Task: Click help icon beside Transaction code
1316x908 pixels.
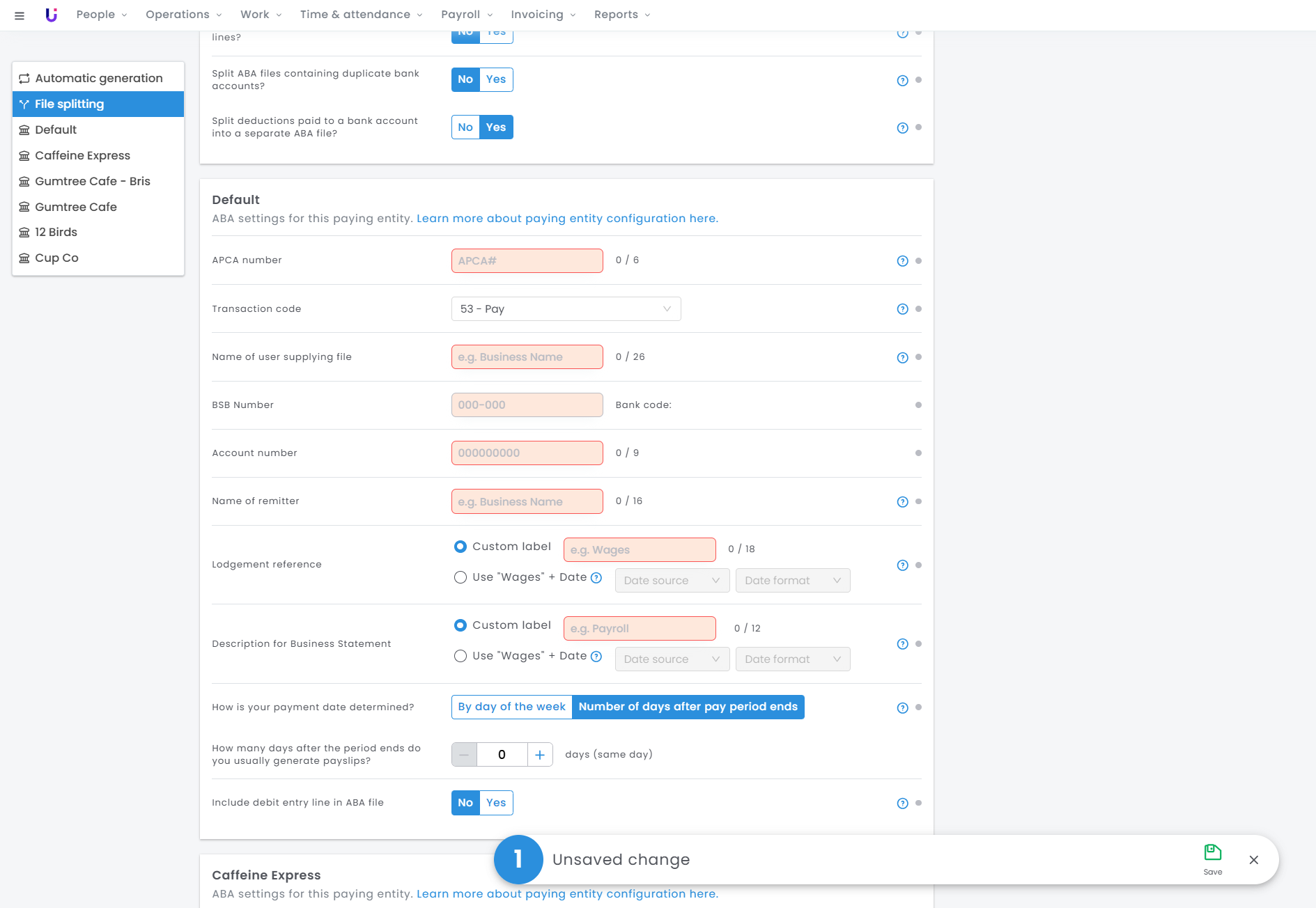Action: [902, 309]
